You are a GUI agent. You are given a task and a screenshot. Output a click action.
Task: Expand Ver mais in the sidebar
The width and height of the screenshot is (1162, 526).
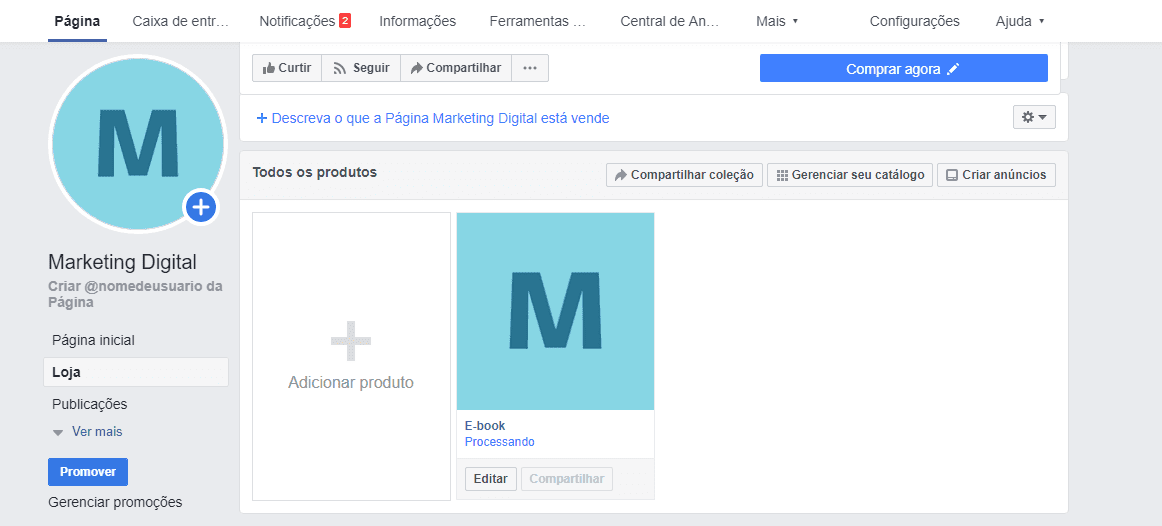(87, 431)
